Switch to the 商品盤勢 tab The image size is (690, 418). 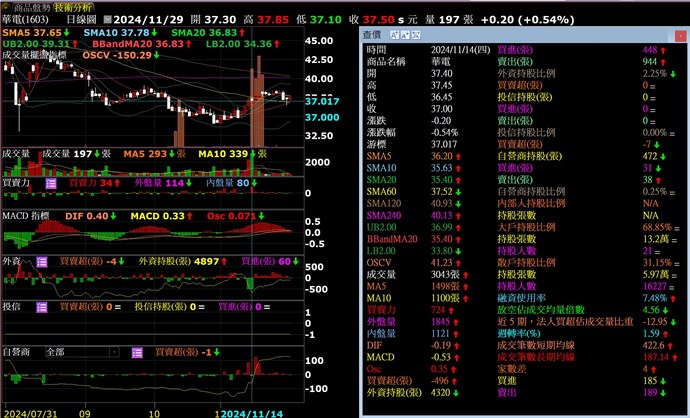[32, 6]
